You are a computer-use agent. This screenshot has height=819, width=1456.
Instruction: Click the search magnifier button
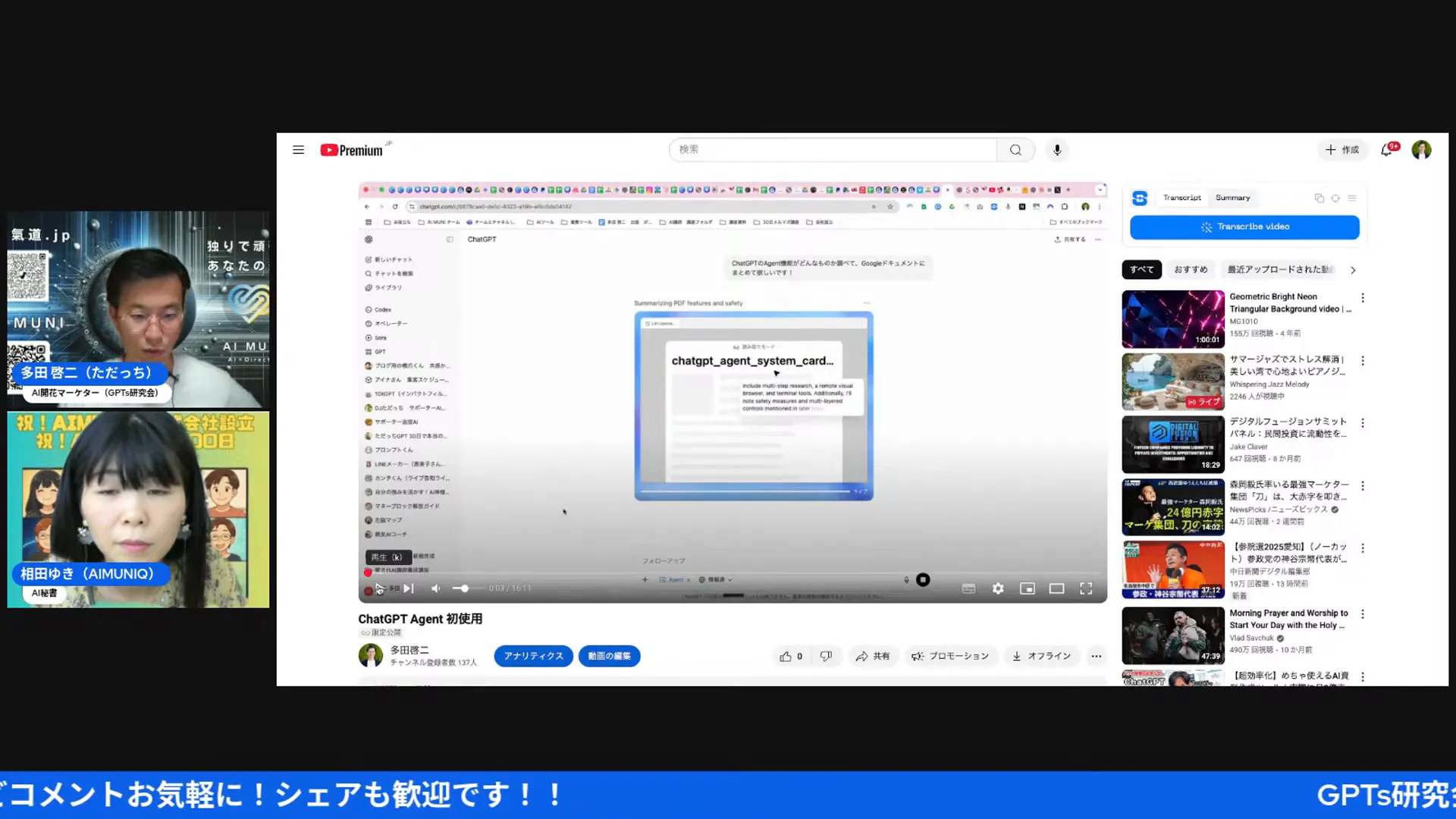pos(1015,150)
